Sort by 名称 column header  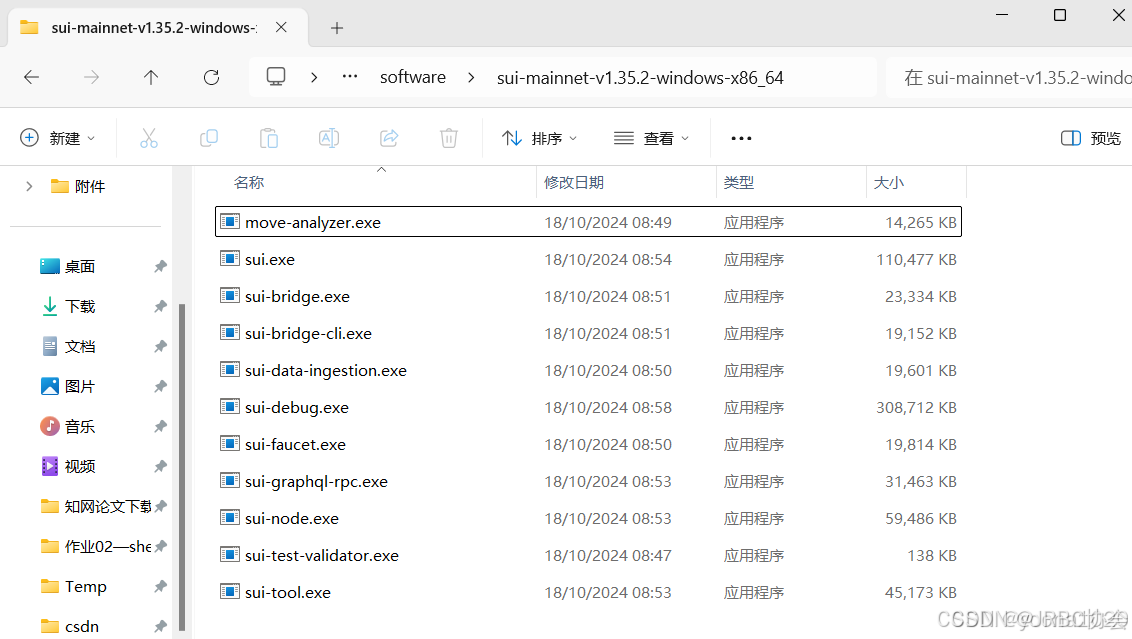click(249, 183)
